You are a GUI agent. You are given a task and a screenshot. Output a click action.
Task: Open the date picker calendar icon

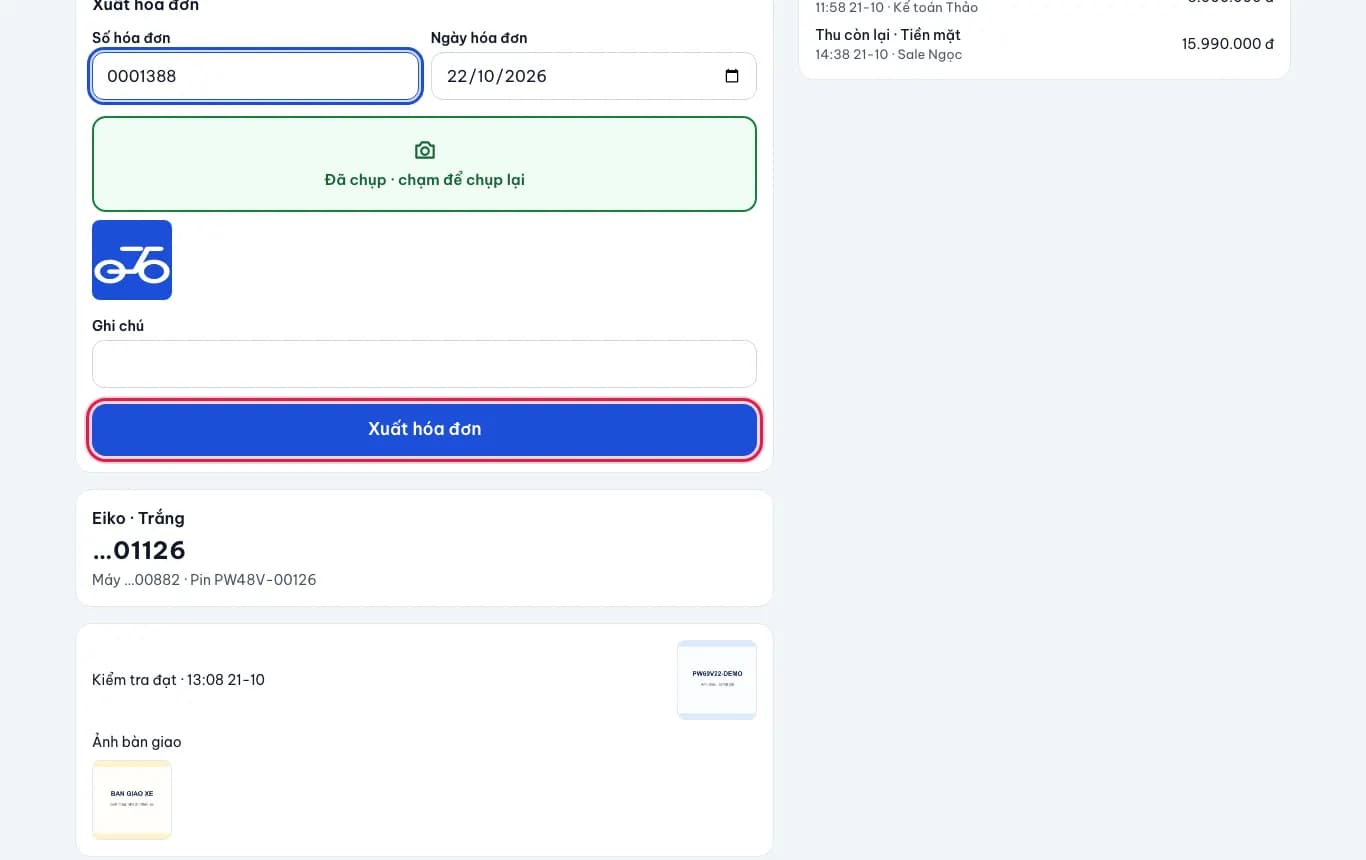point(732,76)
